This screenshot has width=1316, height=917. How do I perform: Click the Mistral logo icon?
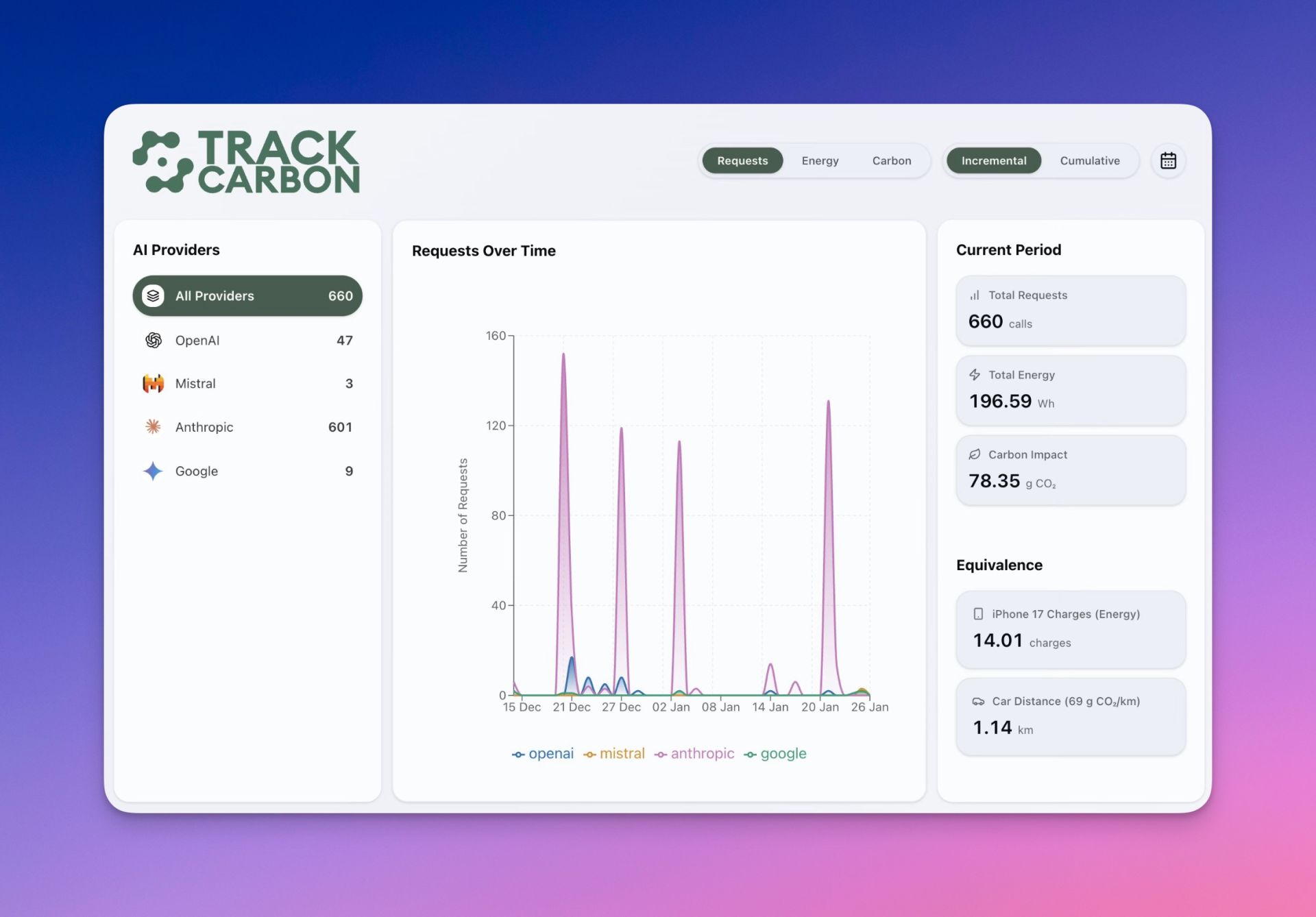coord(154,384)
